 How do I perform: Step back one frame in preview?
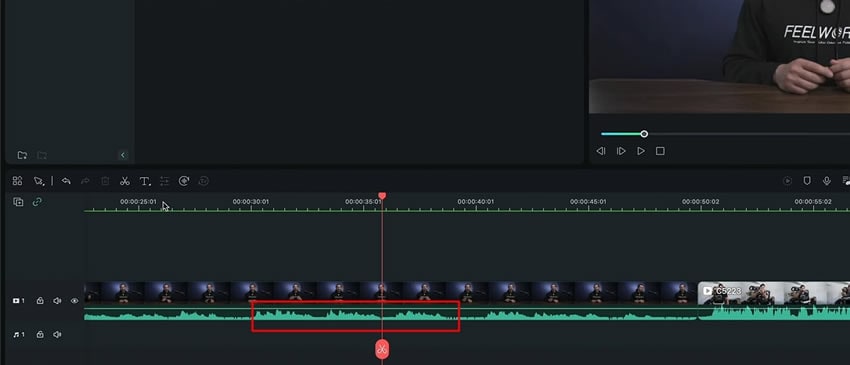coord(601,151)
